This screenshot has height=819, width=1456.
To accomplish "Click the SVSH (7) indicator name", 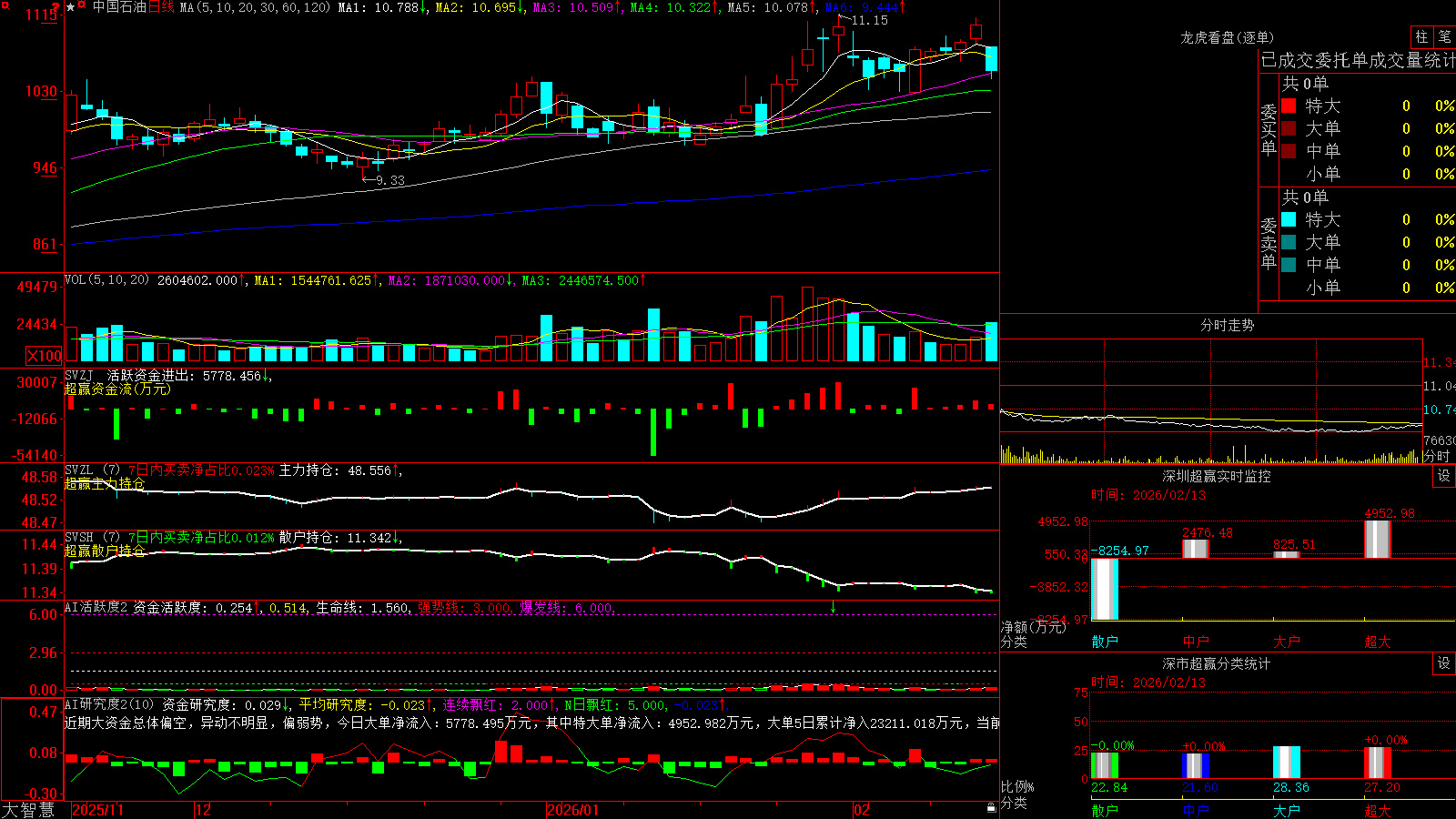I will pos(92,538).
